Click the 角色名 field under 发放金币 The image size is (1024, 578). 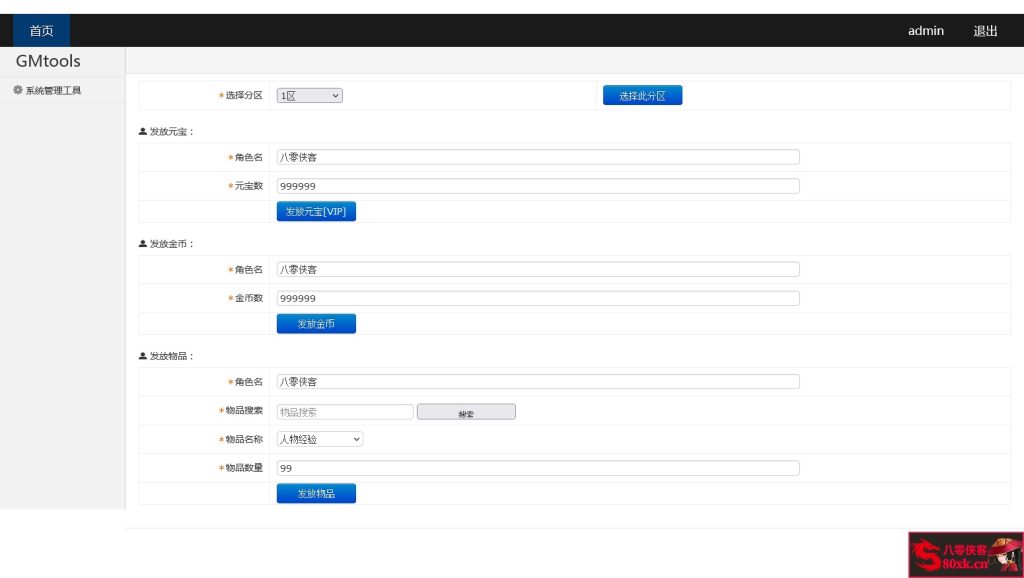click(538, 269)
